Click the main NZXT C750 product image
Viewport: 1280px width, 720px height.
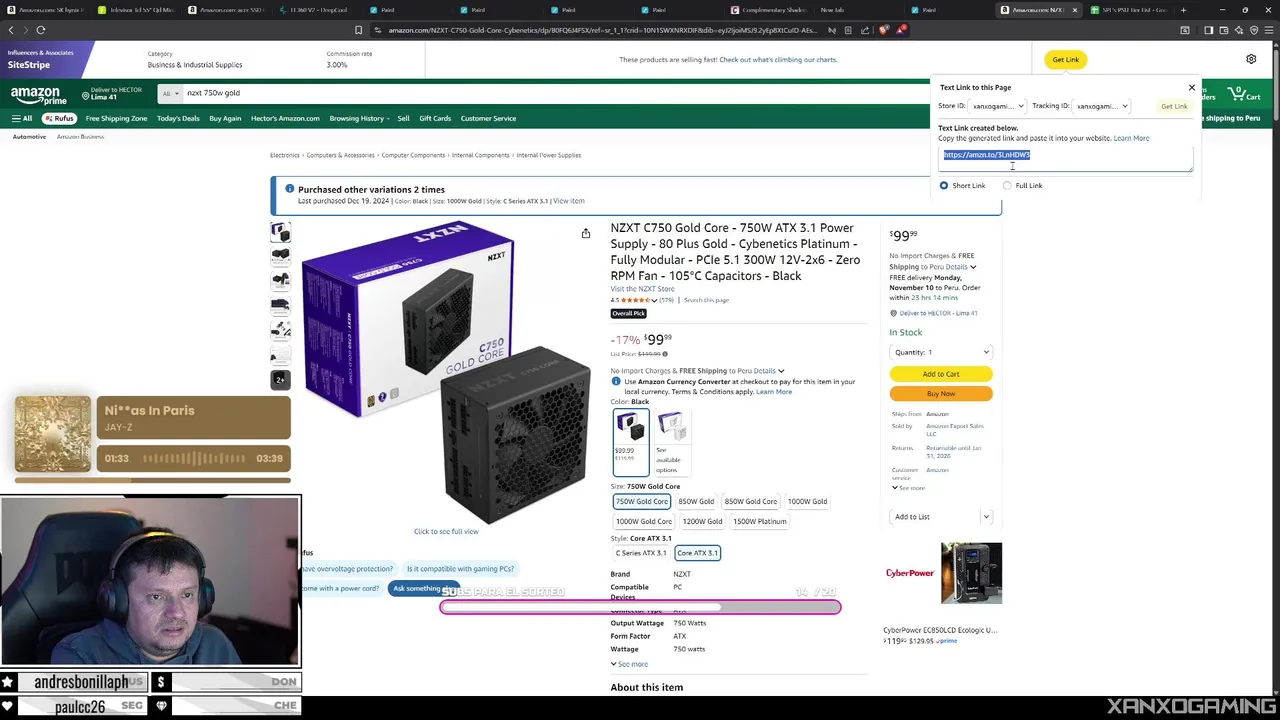446,372
